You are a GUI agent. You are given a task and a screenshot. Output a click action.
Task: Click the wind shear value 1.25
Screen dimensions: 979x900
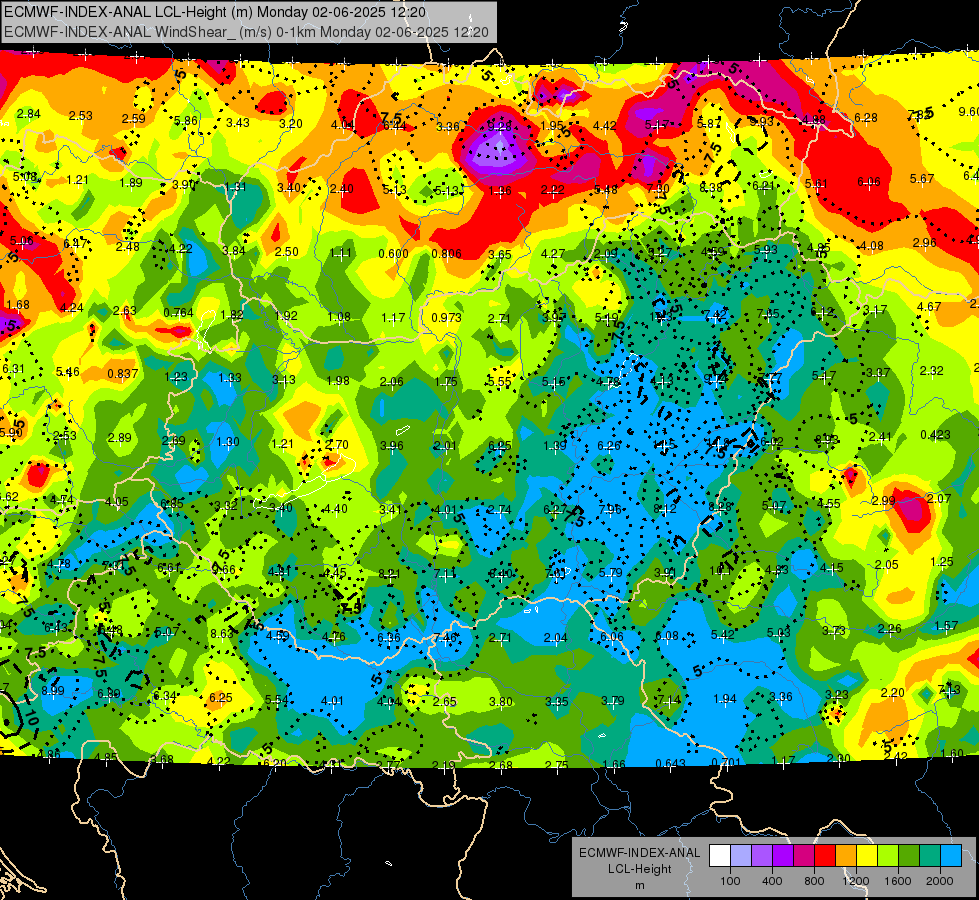click(942, 561)
